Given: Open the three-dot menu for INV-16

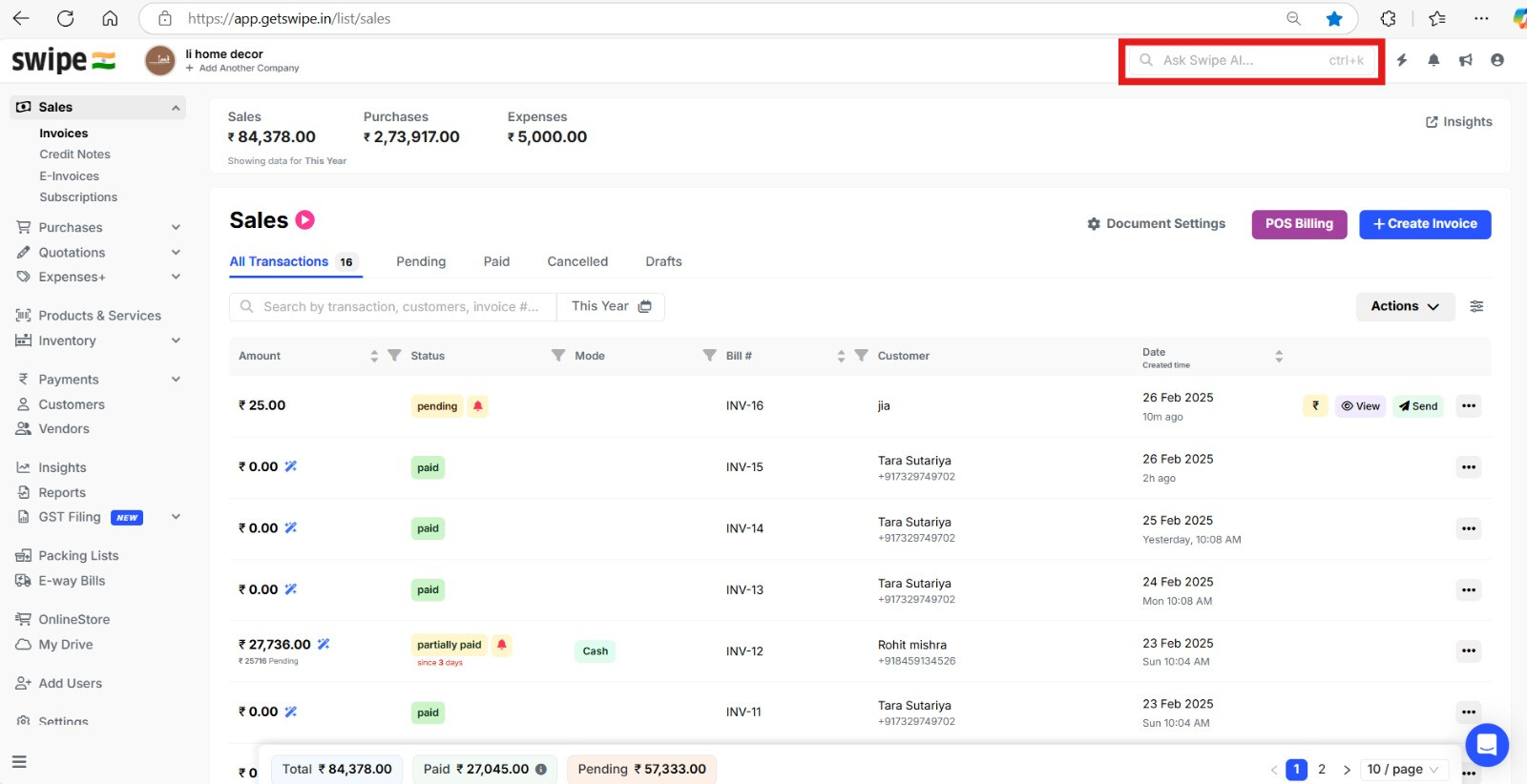Looking at the screenshot, I should (1469, 405).
